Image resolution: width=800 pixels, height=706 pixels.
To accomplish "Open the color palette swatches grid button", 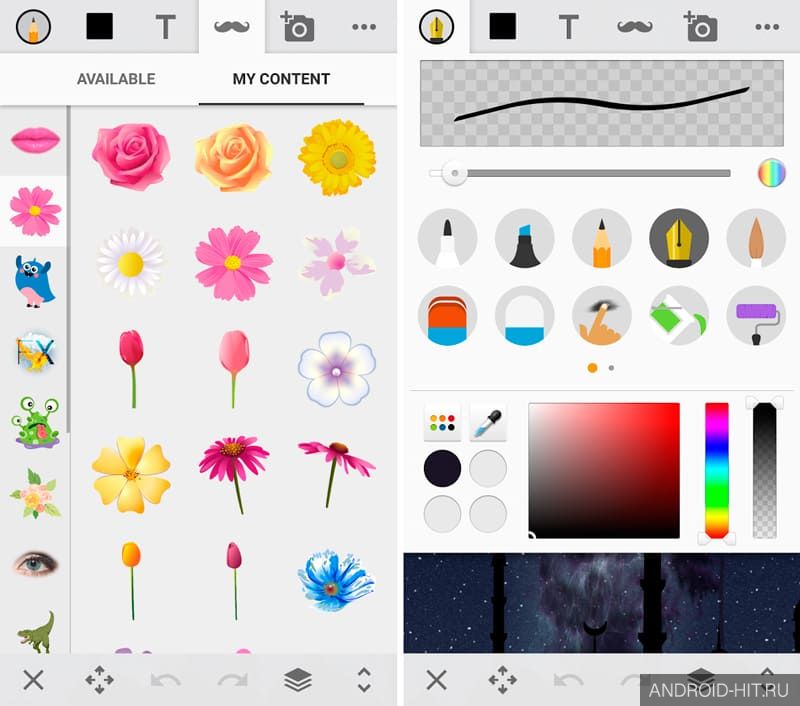I will pyautogui.click(x=442, y=422).
